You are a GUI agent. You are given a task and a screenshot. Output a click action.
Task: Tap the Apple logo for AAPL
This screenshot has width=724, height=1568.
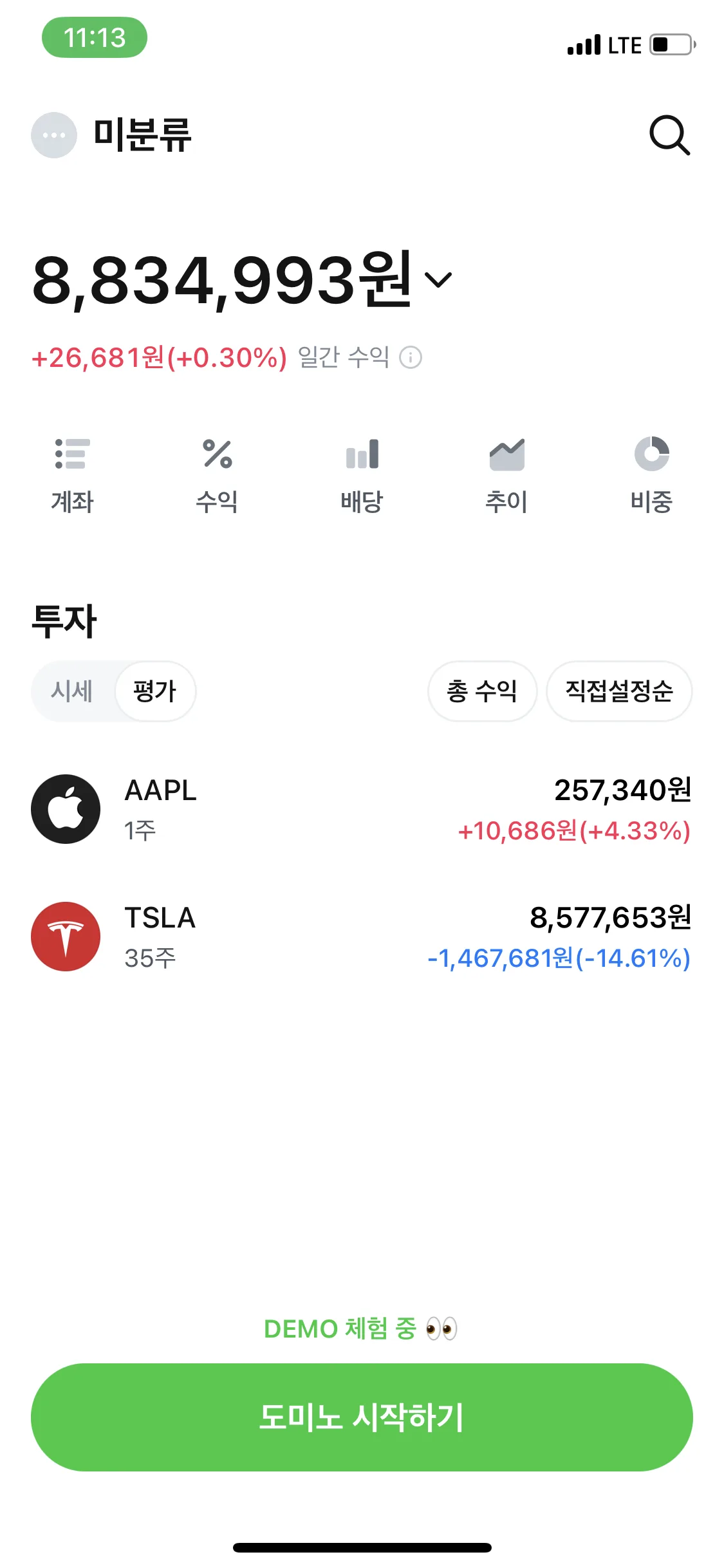[66, 809]
